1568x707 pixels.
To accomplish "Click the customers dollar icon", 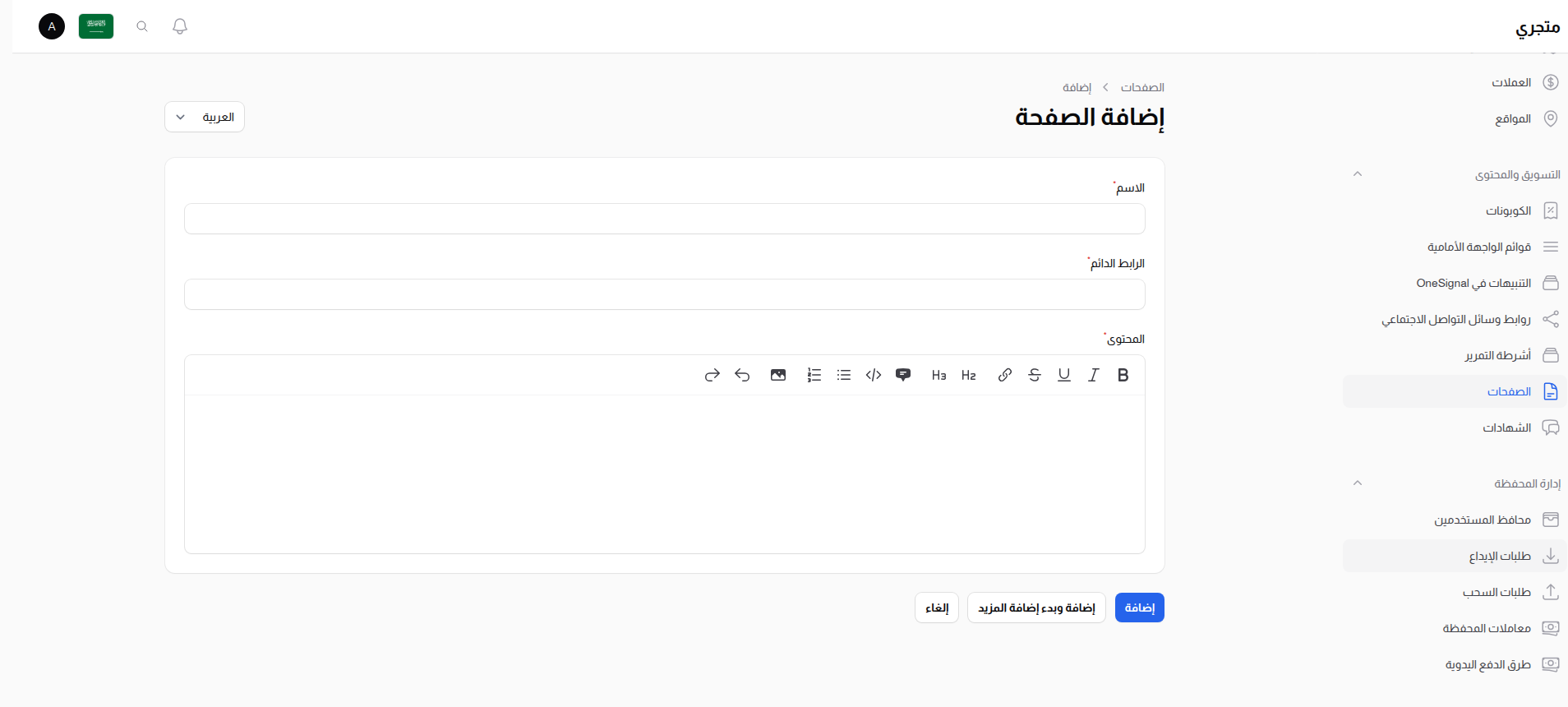I will (1551, 82).
